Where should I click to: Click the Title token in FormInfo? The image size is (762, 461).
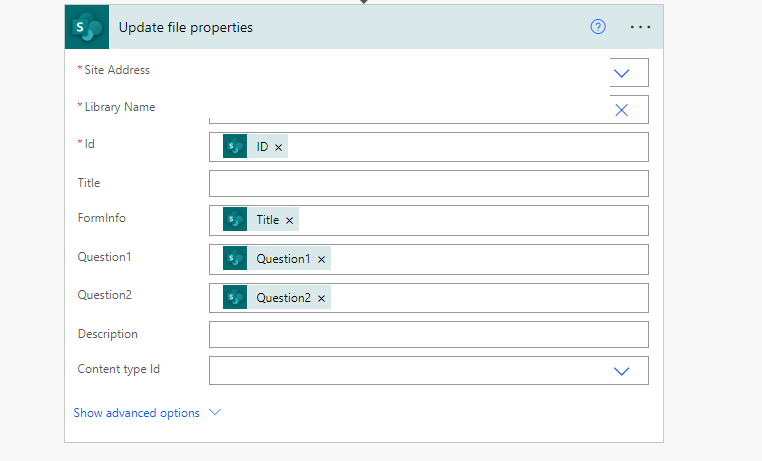[x=267, y=220]
